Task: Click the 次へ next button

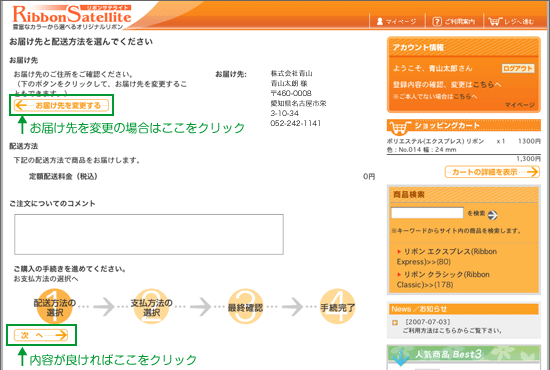Action: click(x=41, y=335)
